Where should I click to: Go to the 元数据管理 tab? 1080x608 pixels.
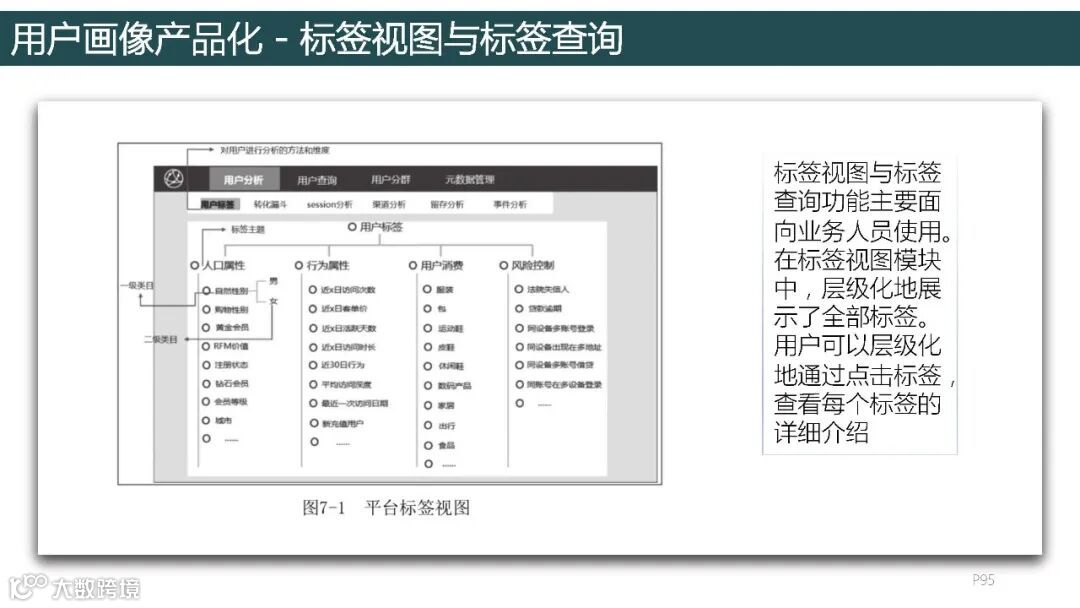(470, 180)
